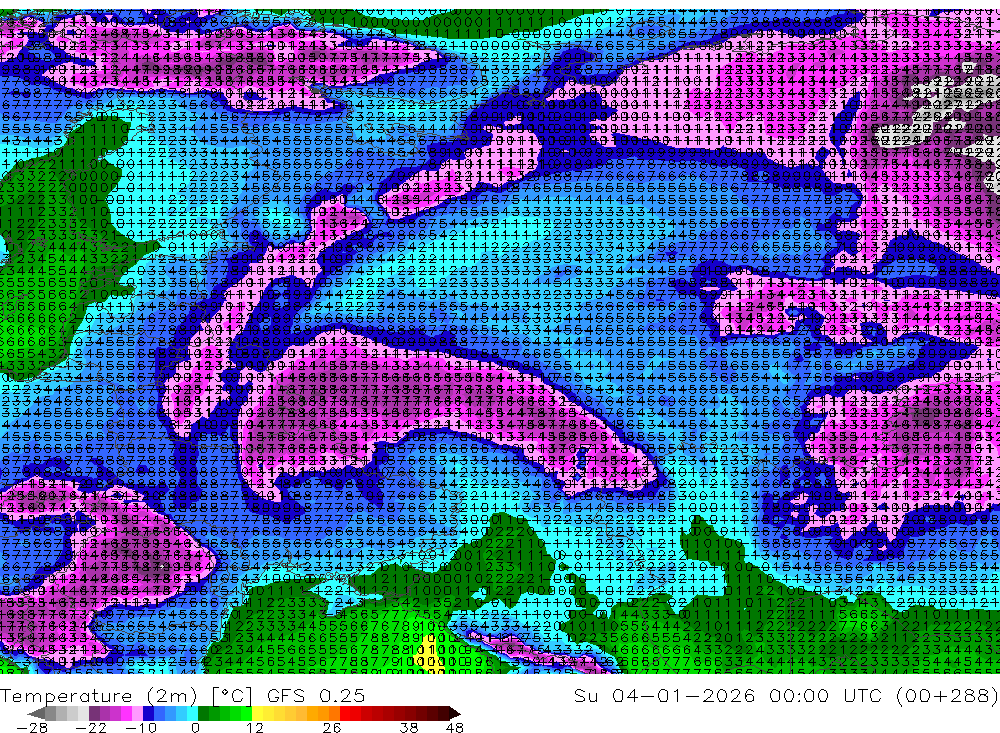Click the '-10' legend label
This screenshot has width=1000, height=733.
(140, 728)
